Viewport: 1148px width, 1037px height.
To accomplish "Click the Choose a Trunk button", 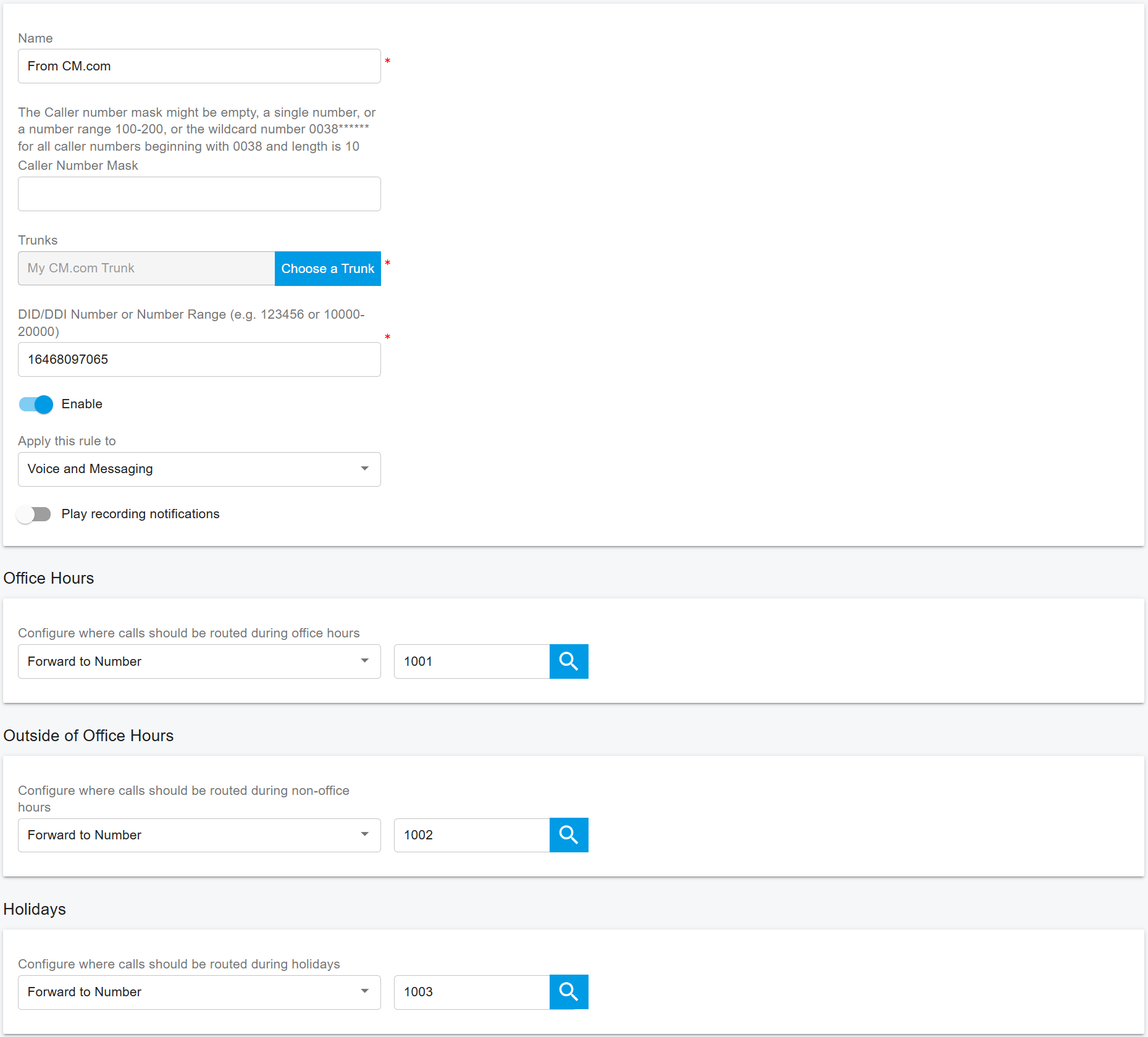I will tap(327, 269).
